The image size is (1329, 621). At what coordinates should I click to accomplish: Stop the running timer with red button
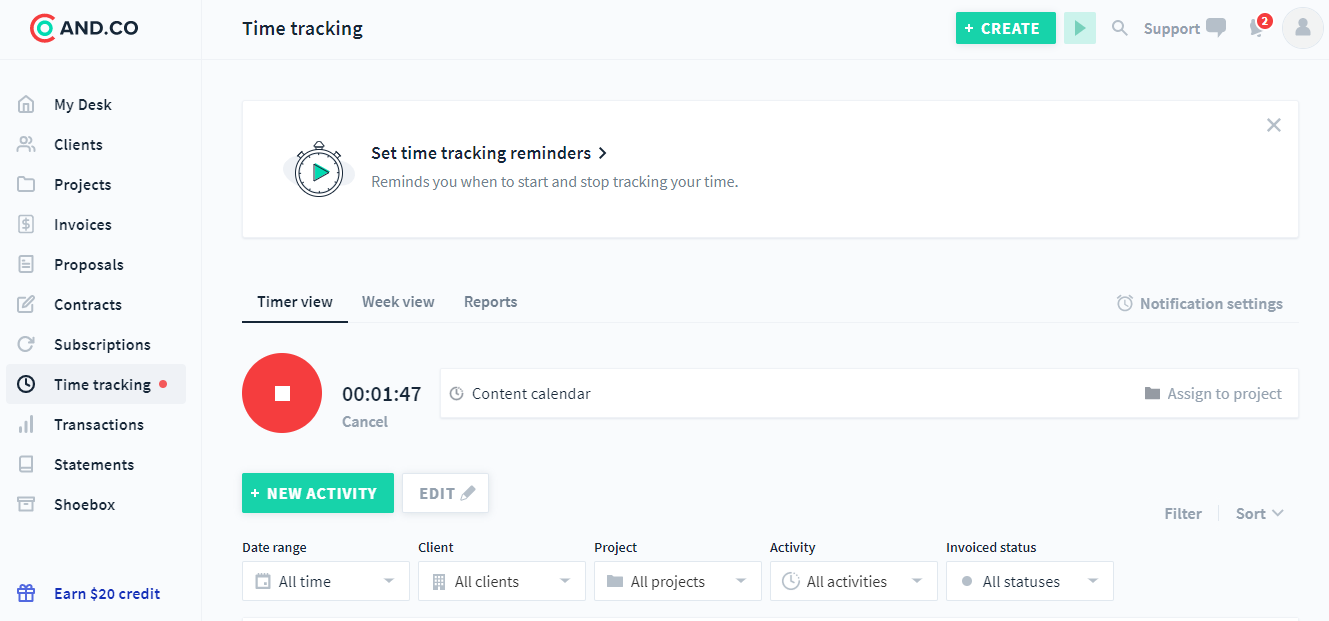point(282,393)
